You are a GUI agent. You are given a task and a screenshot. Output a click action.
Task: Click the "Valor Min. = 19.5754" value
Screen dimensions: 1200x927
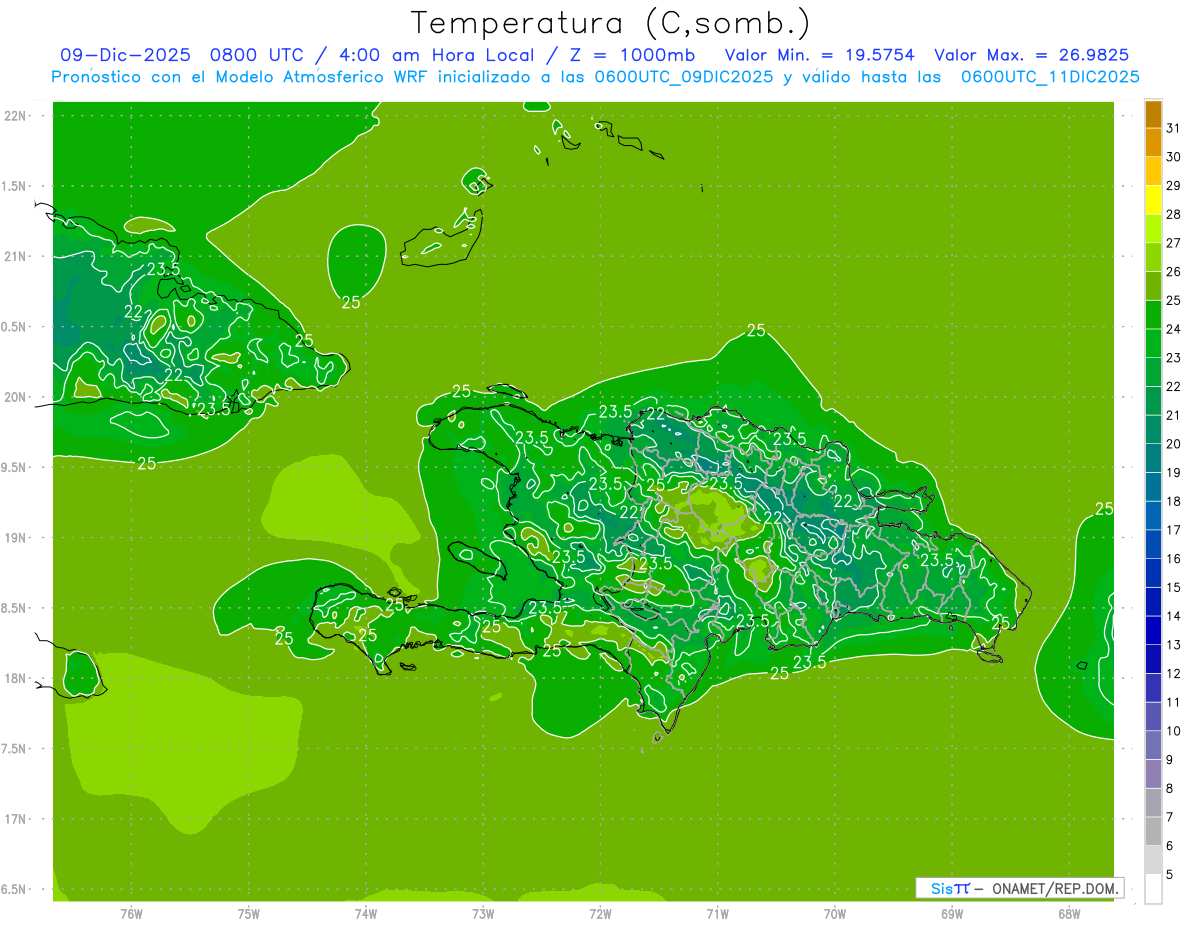pos(819,55)
